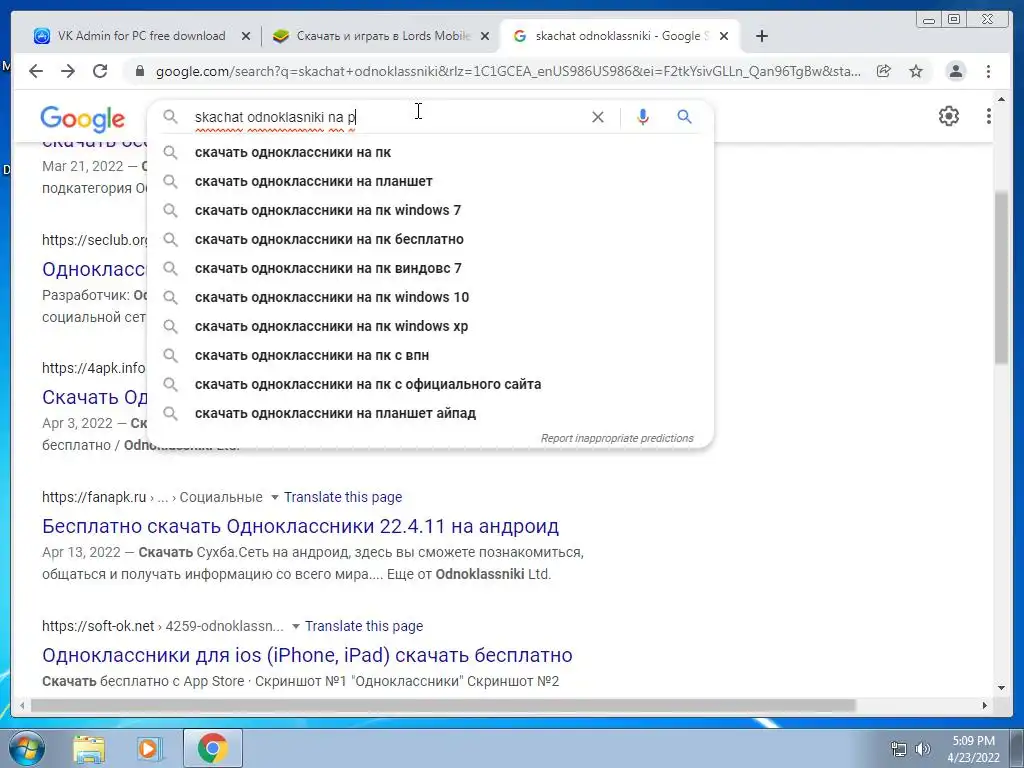Translate the soft-ok.net result page

point(364,626)
